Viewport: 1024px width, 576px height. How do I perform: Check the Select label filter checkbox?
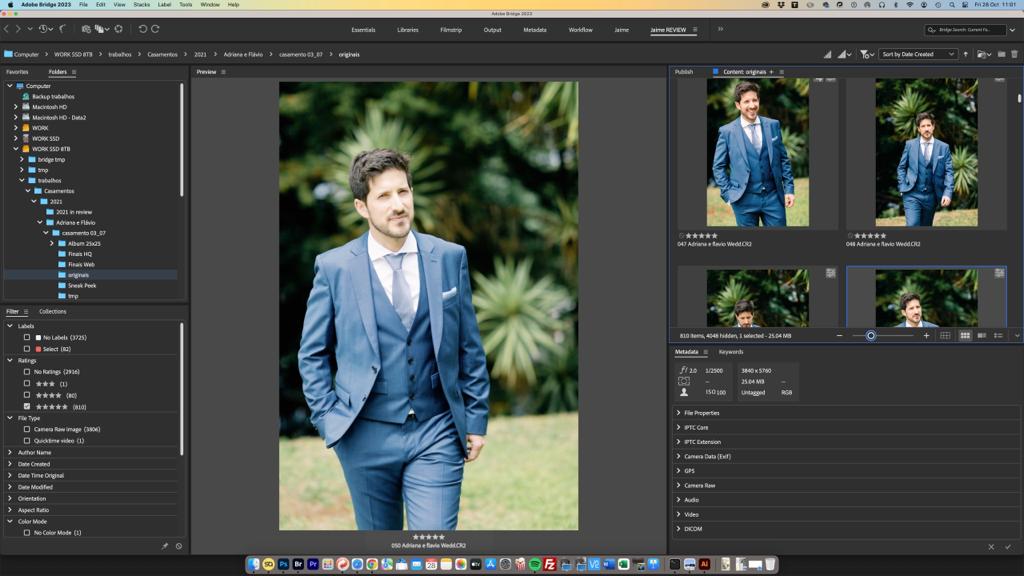coord(27,348)
